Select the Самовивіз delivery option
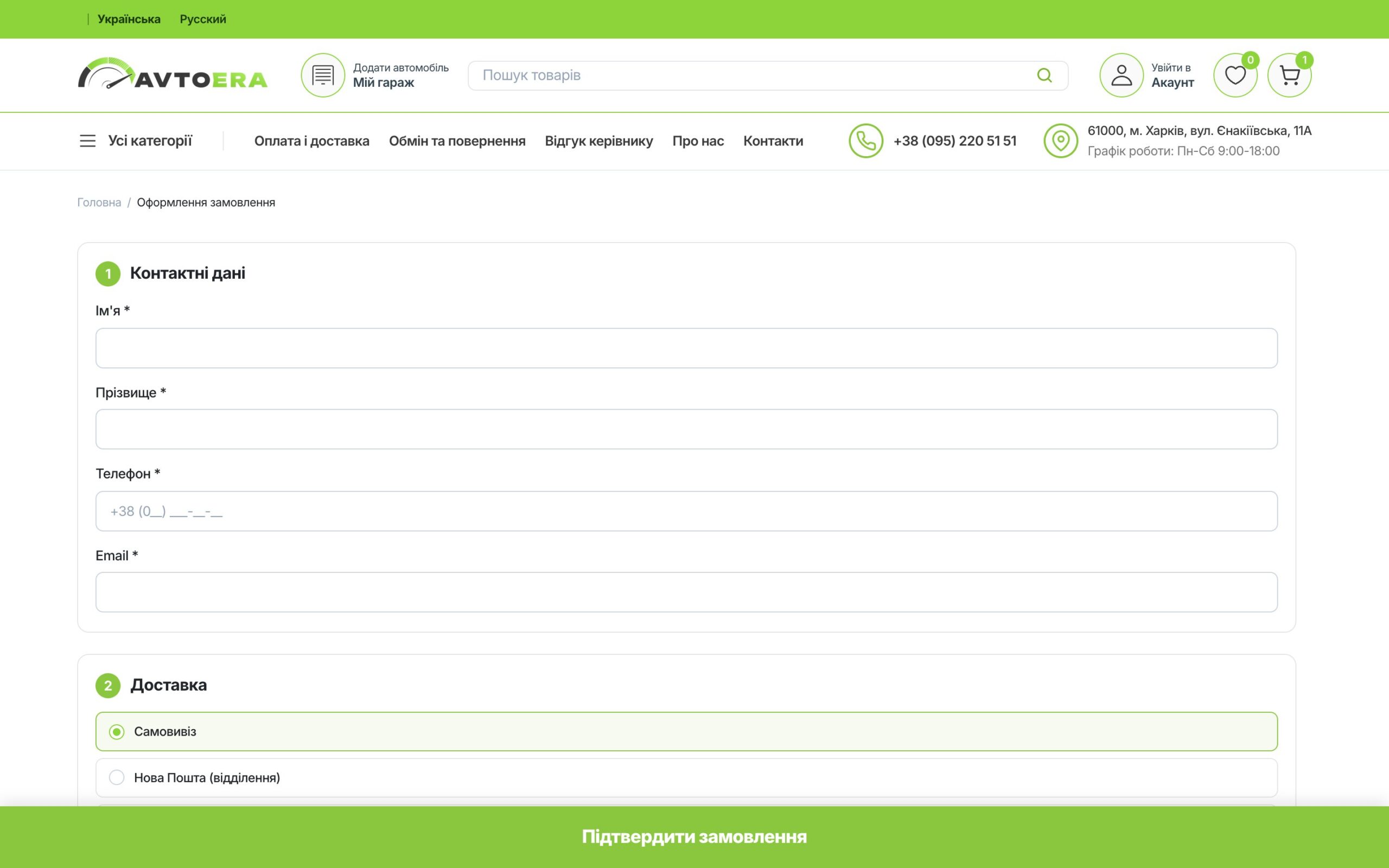 [686, 731]
